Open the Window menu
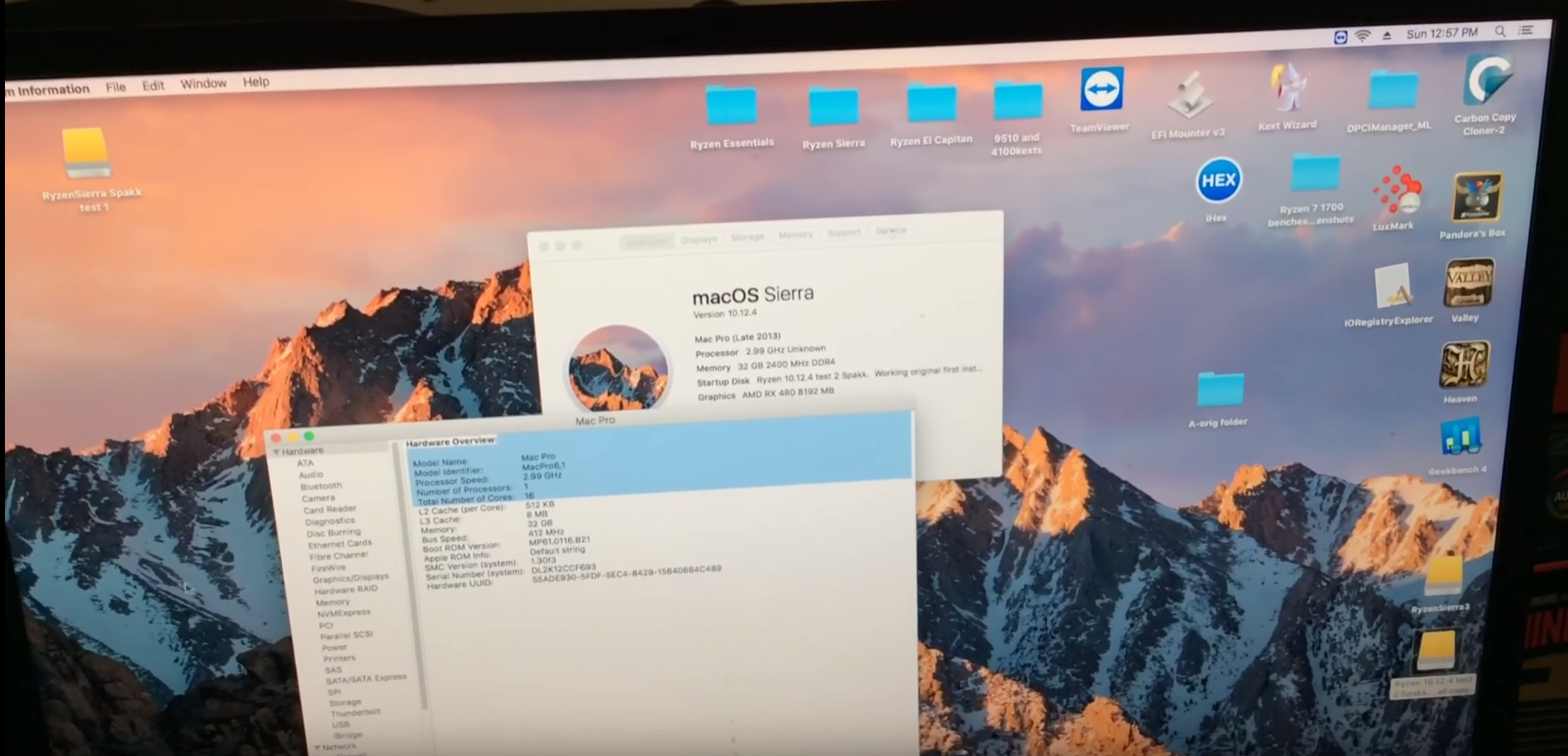Screen dimensions: 1568x756 204,83
